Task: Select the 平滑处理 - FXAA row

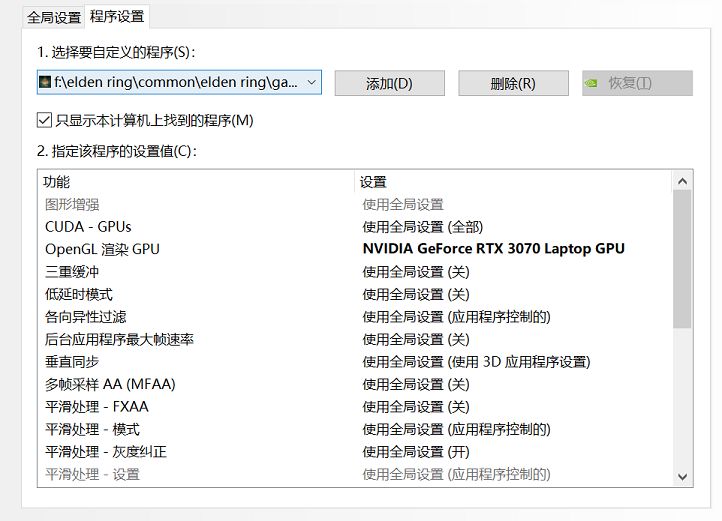Action: pos(97,407)
